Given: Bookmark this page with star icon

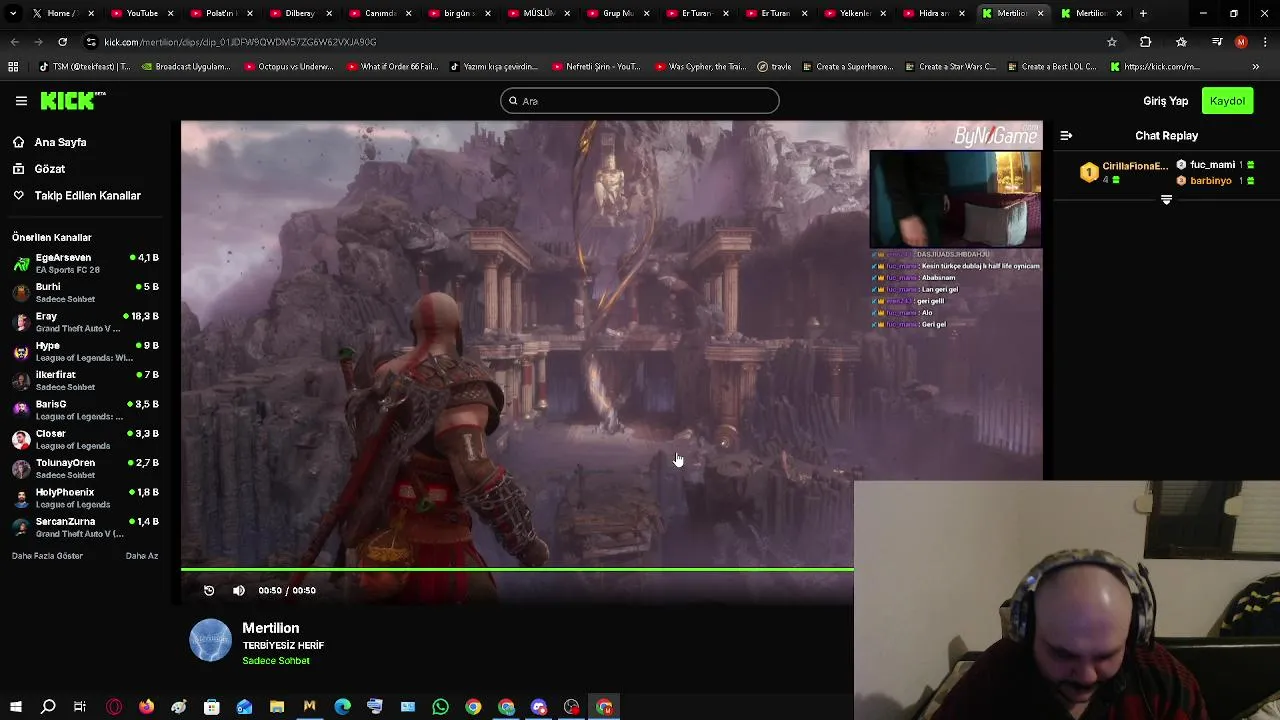Looking at the screenshot, I should 1111,42.
